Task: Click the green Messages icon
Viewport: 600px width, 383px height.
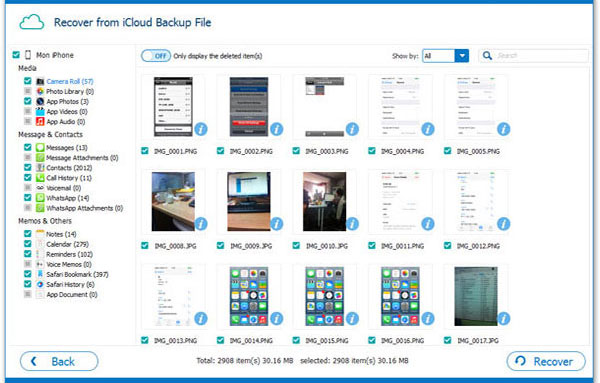Action: click(x=40, y=148)
